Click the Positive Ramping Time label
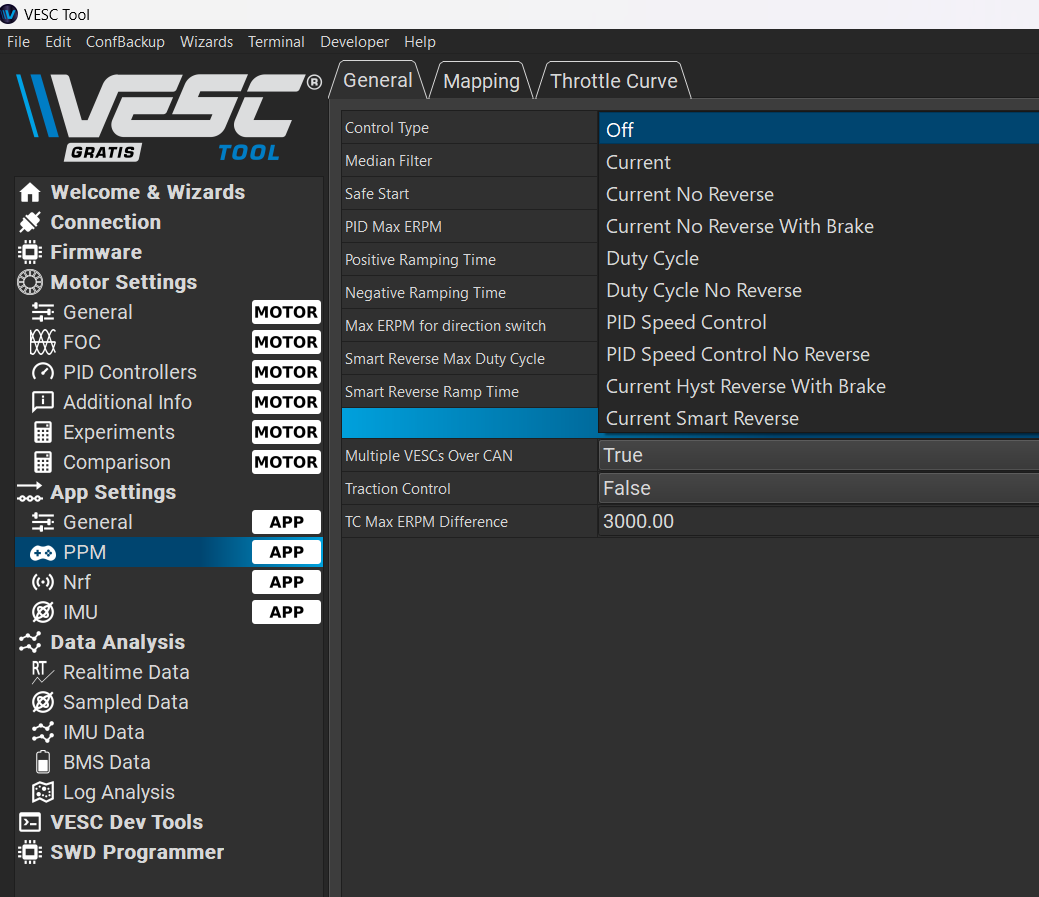This screenshot has height=897, width=1039. click(420, 260)
